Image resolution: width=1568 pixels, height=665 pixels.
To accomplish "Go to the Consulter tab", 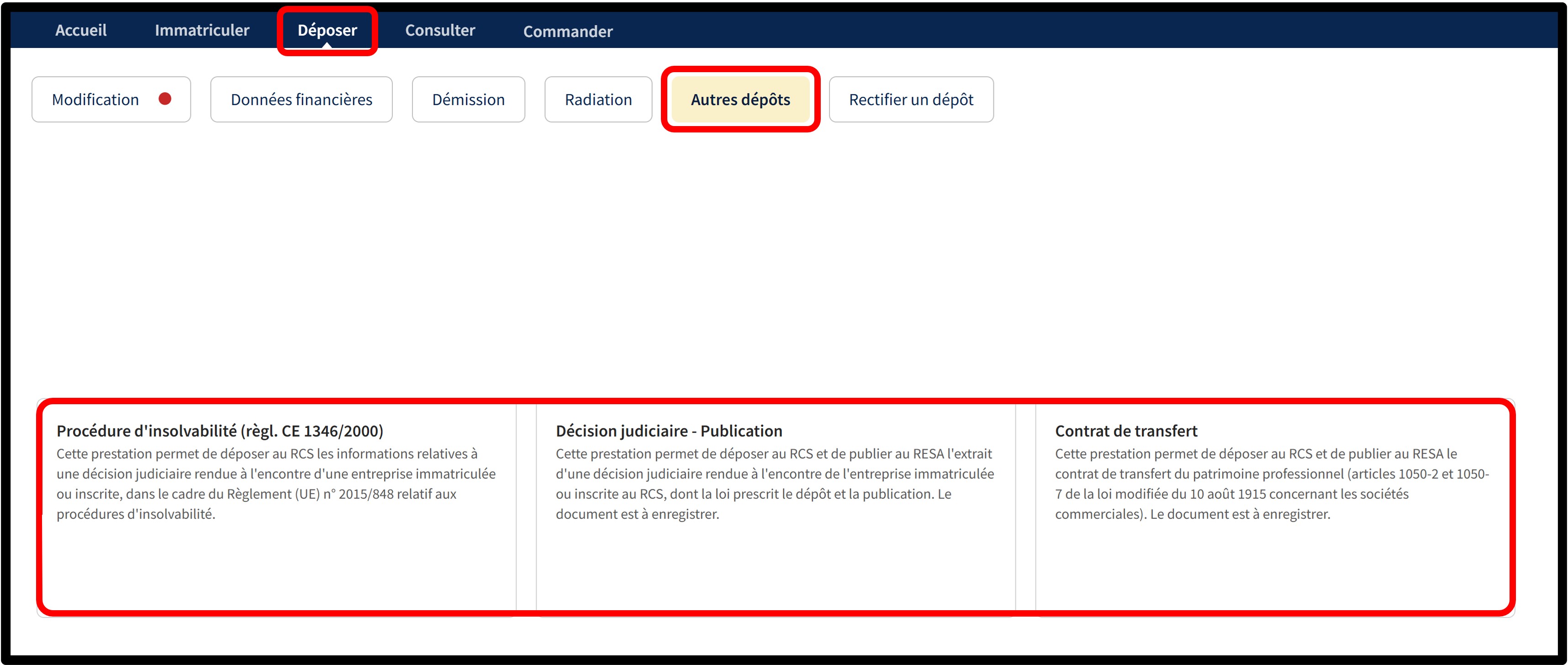I will tap(439, 31).
